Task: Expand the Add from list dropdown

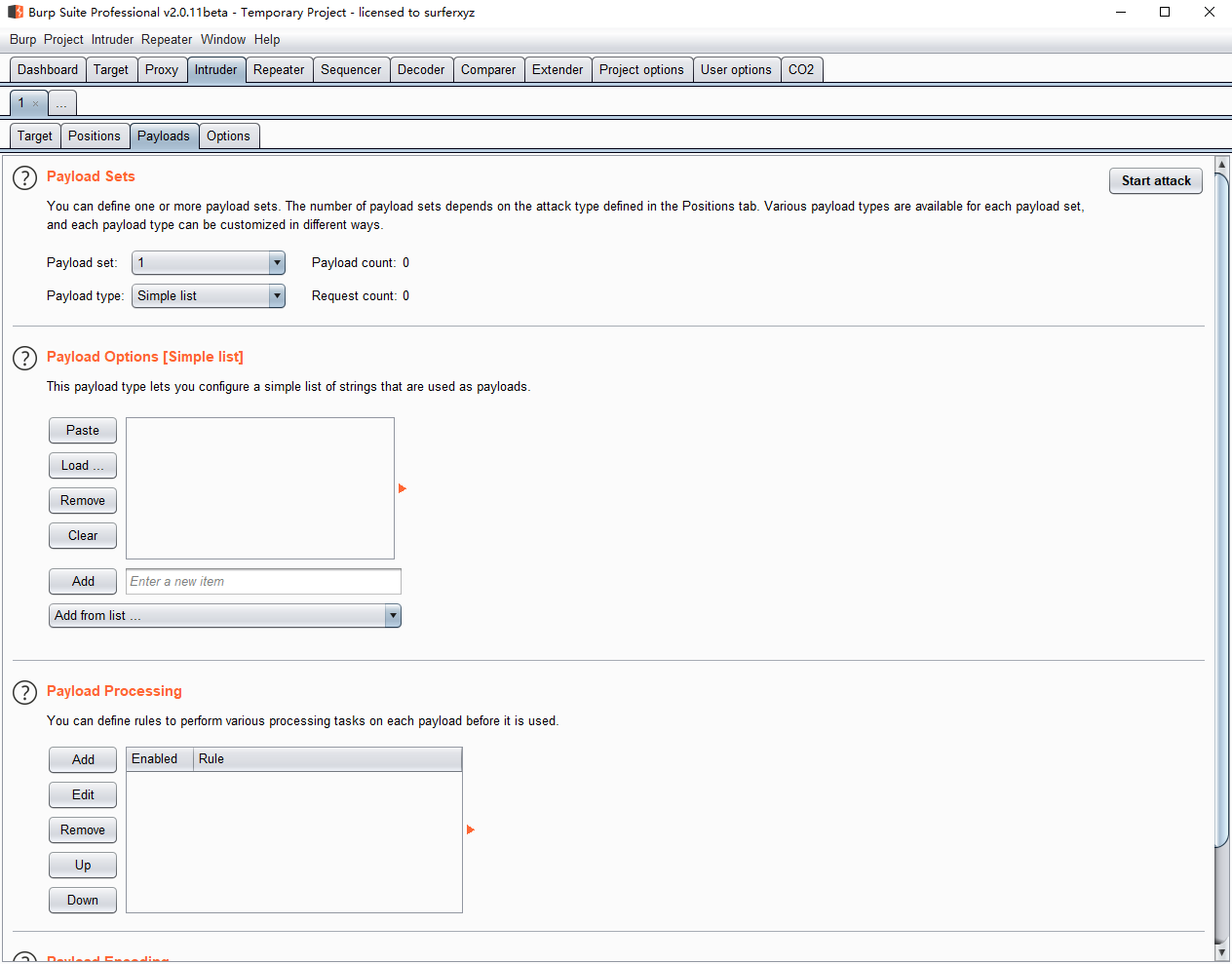Action: pyautogui.click(x=392, y=616)
